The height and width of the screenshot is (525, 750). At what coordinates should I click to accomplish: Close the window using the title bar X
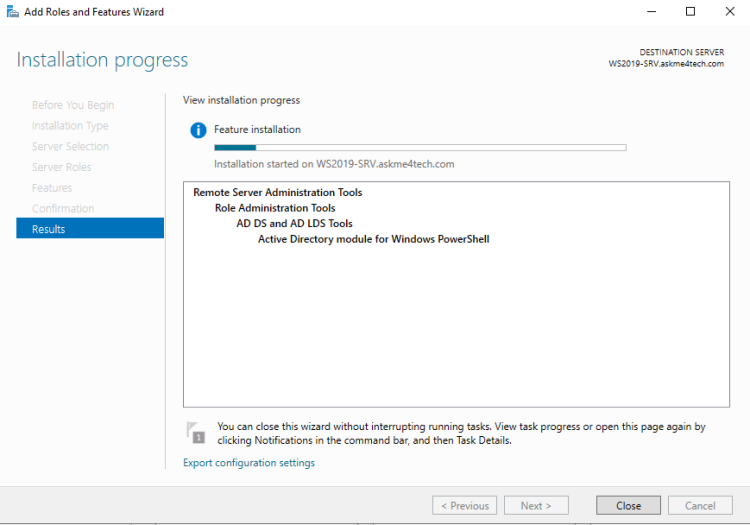pyautogui.click(x=730, y=11)
